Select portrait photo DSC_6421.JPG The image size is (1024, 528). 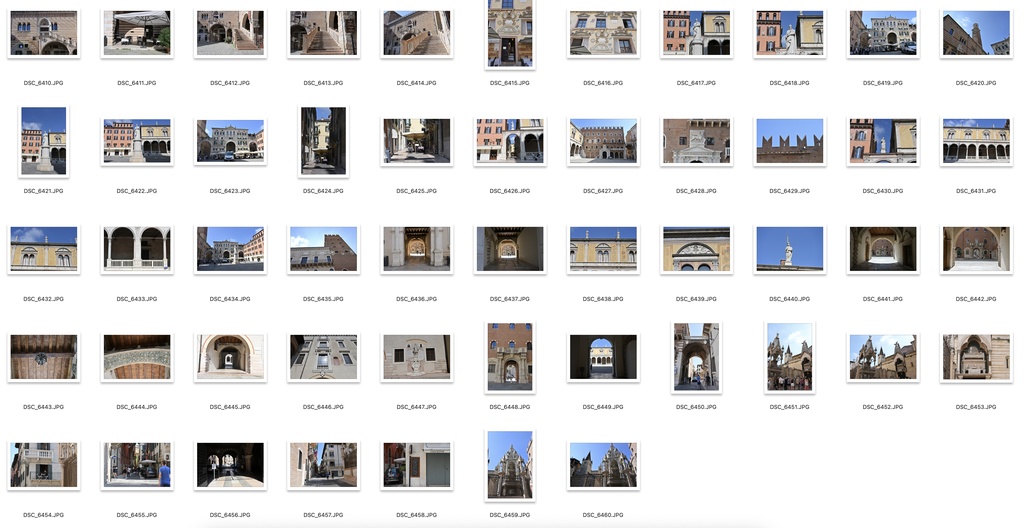44,141
